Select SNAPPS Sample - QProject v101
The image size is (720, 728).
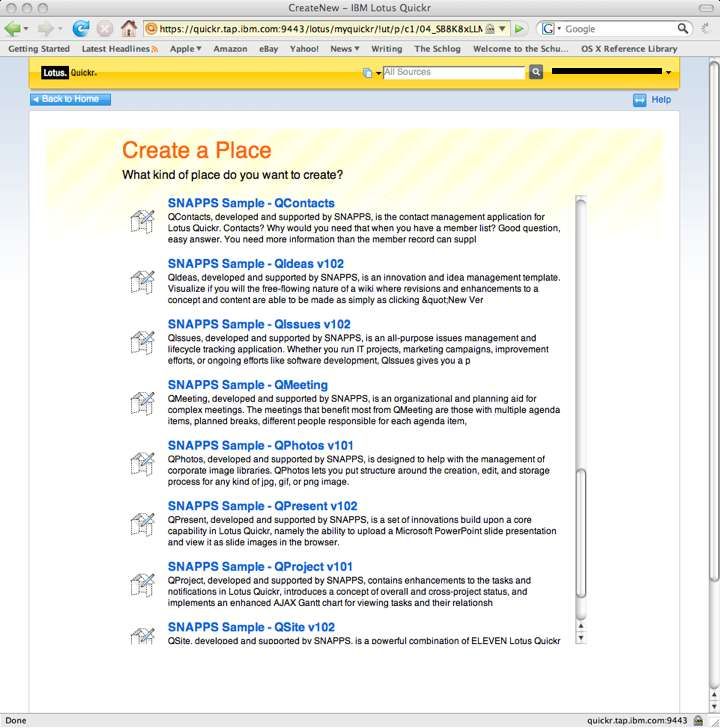[260, 566]
